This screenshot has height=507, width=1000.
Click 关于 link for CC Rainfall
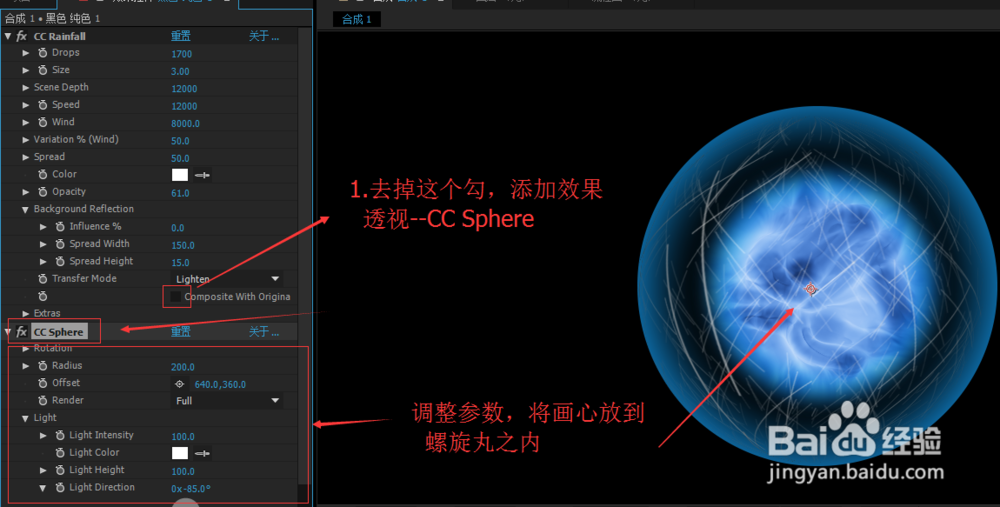263,36
